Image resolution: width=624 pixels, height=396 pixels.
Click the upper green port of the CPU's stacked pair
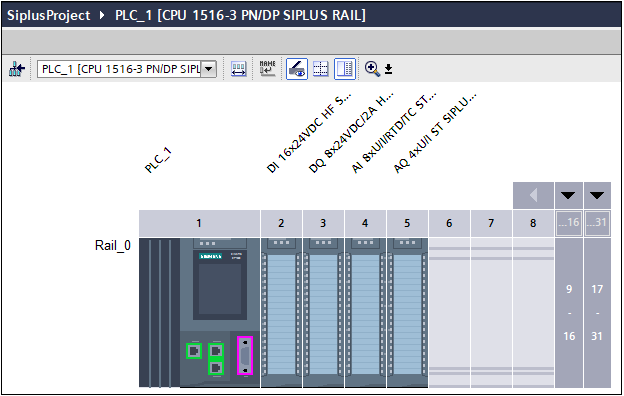pos(216,351)
